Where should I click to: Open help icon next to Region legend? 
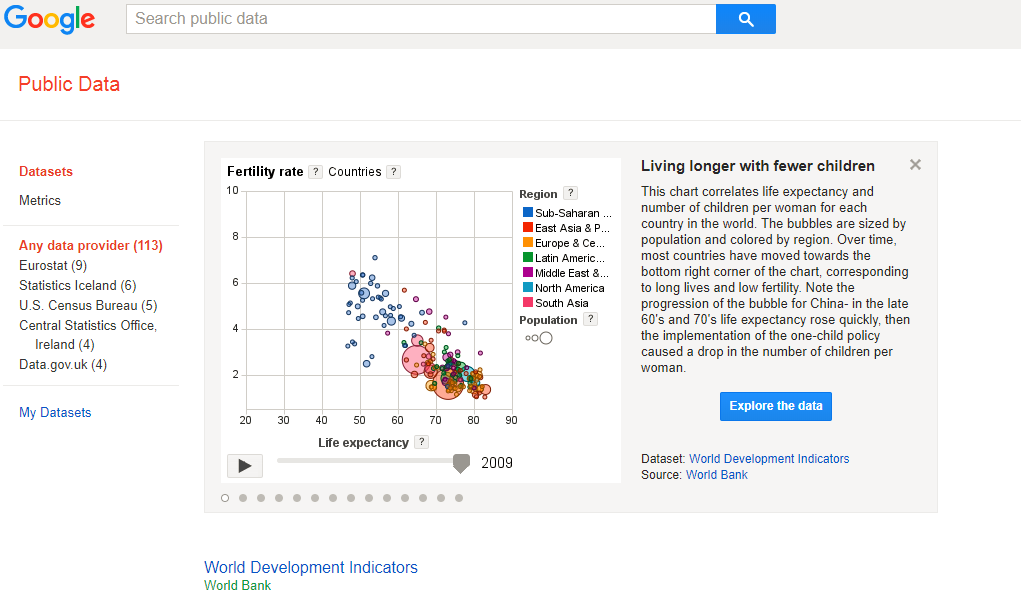570,193
